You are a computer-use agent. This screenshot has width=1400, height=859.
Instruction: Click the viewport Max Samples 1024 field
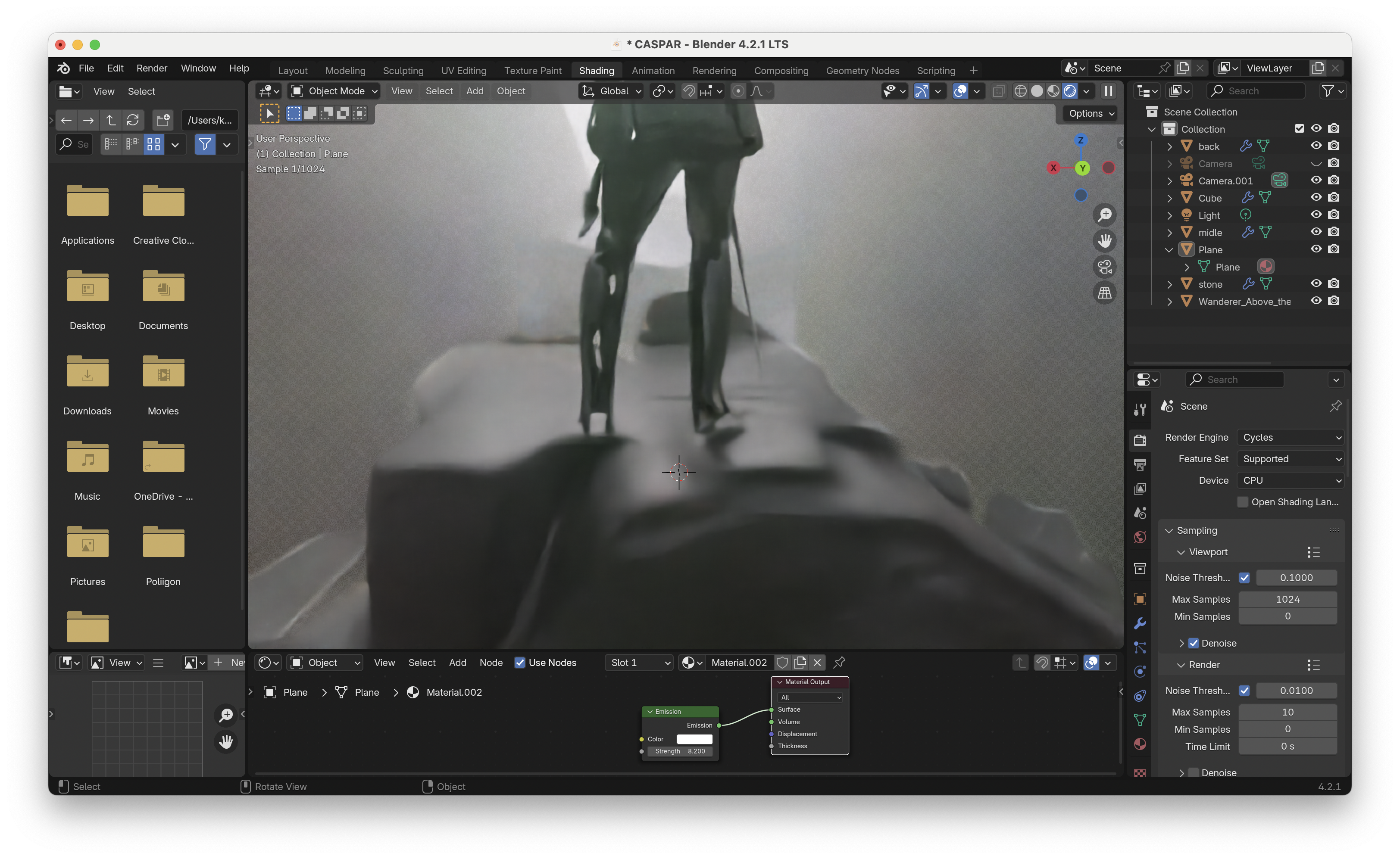1287,599
